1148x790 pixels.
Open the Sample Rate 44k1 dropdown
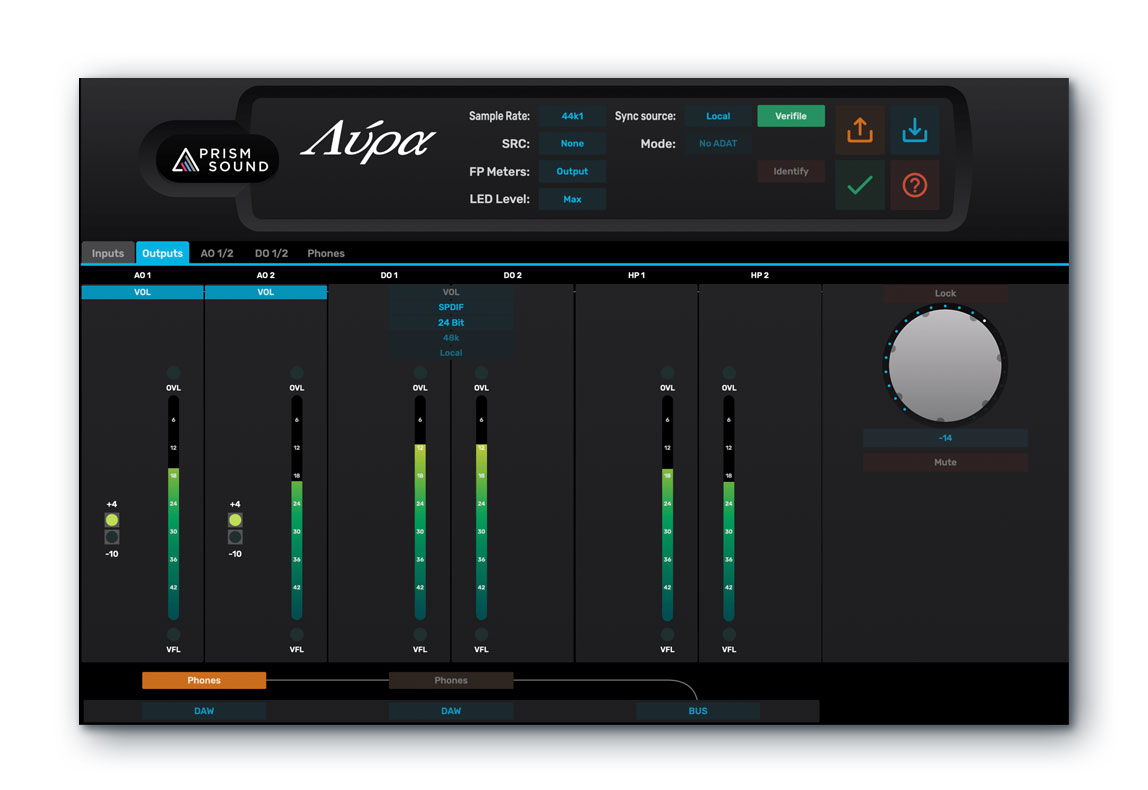pyautogui.click(x=572, y=116)
